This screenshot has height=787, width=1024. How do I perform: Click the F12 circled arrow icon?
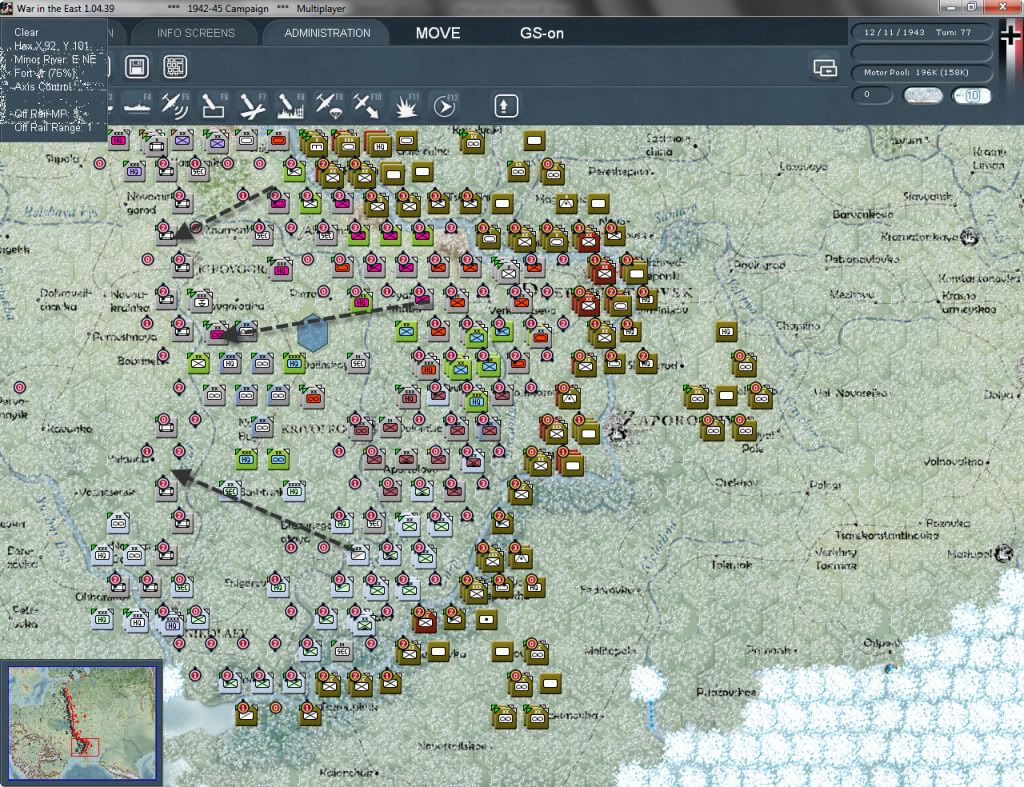(444, 106)
